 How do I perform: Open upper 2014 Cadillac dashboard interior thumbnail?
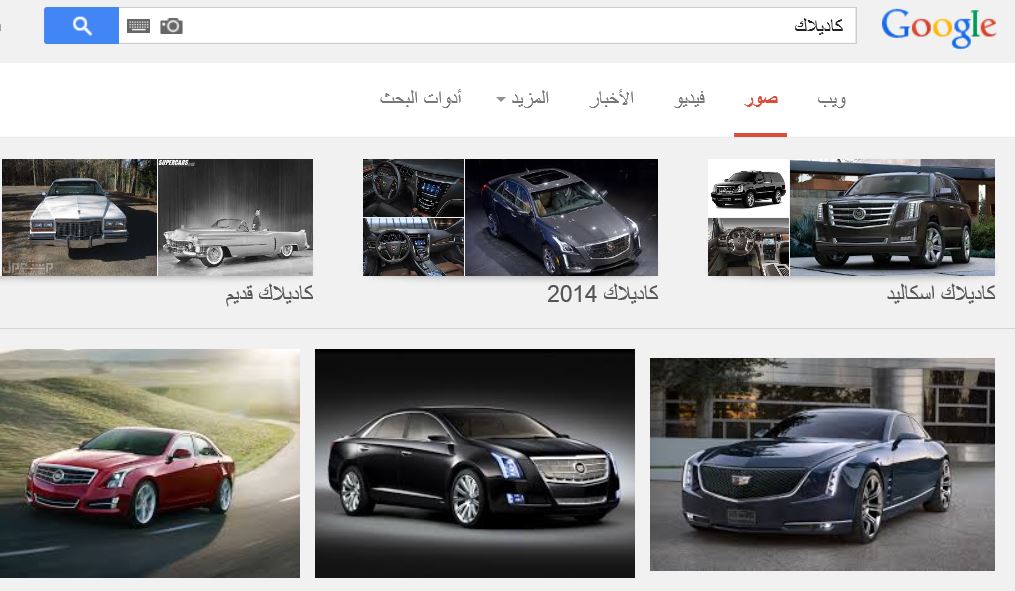point(413,188)
